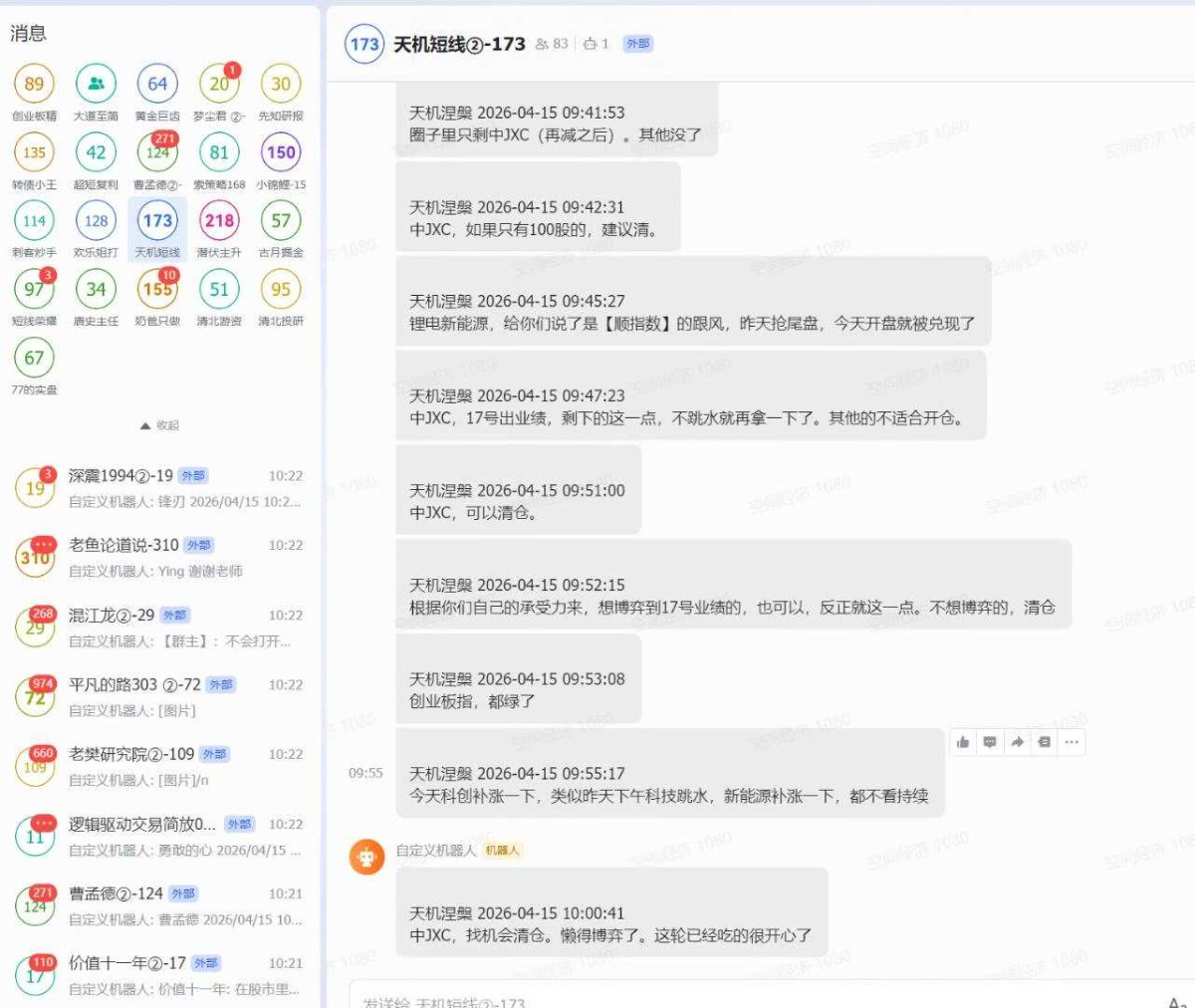
Task: Click the orange robot avatar of 自定义机器人
Action: point(366,857)
